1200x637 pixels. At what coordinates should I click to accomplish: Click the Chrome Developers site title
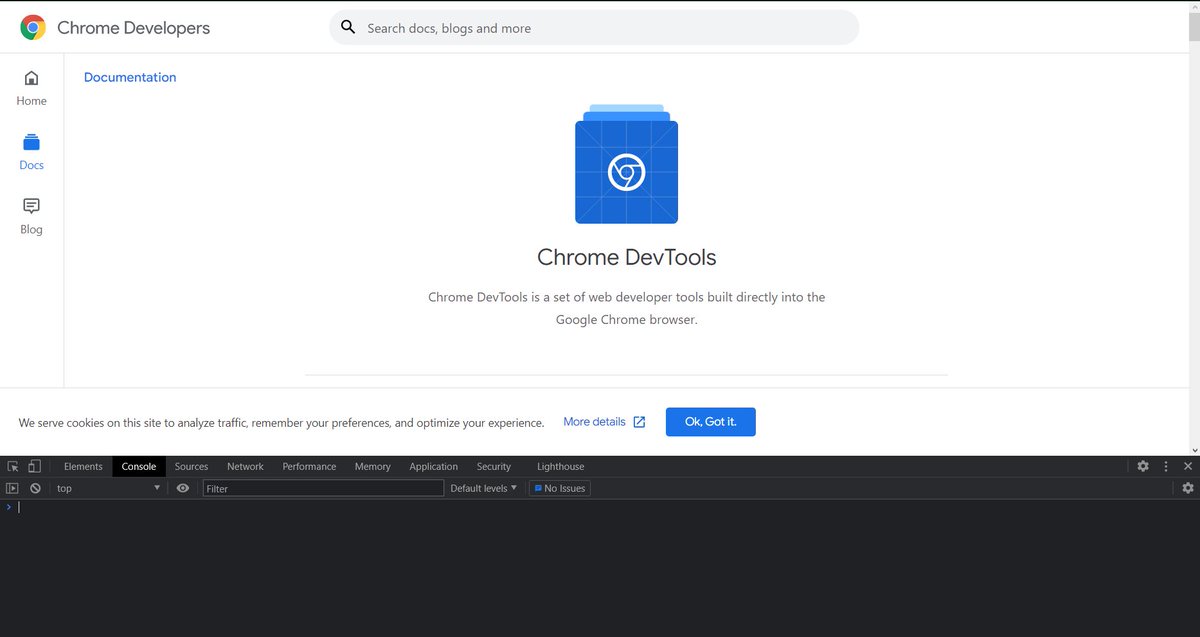pyautogui.click(x=134, y=28)
